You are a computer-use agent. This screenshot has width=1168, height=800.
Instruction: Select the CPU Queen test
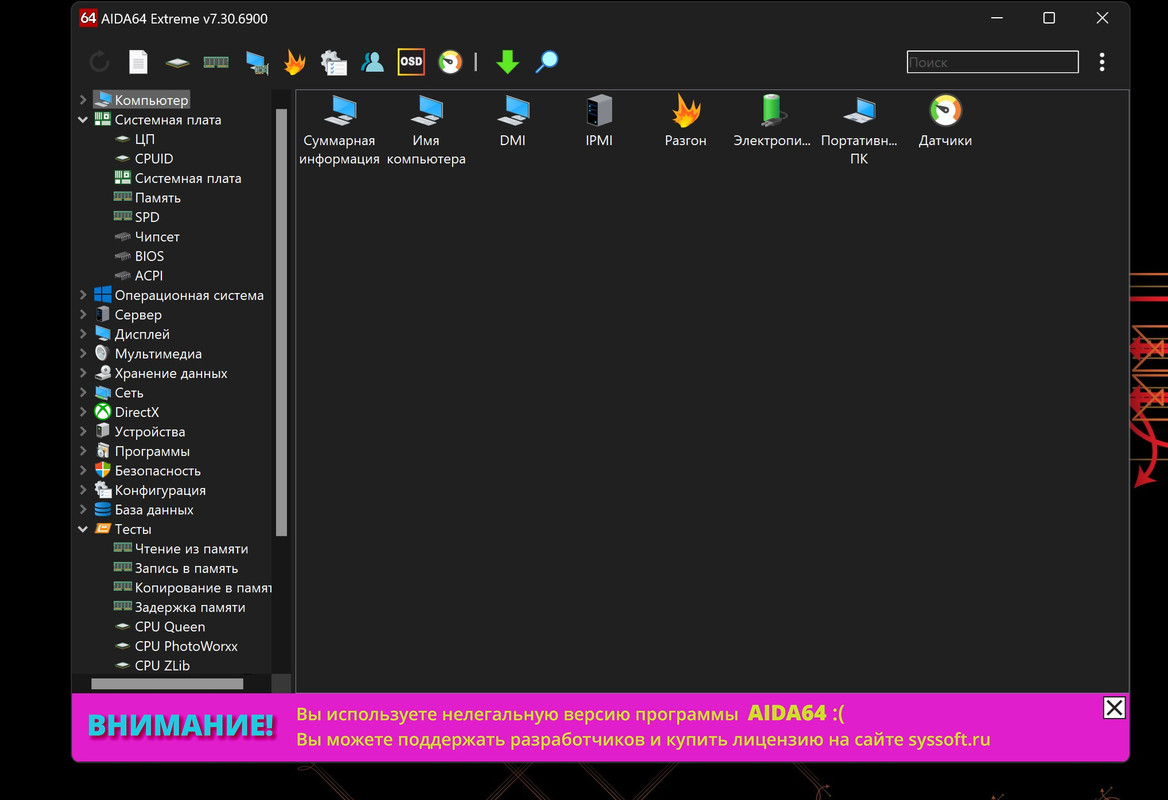(160, 626)
